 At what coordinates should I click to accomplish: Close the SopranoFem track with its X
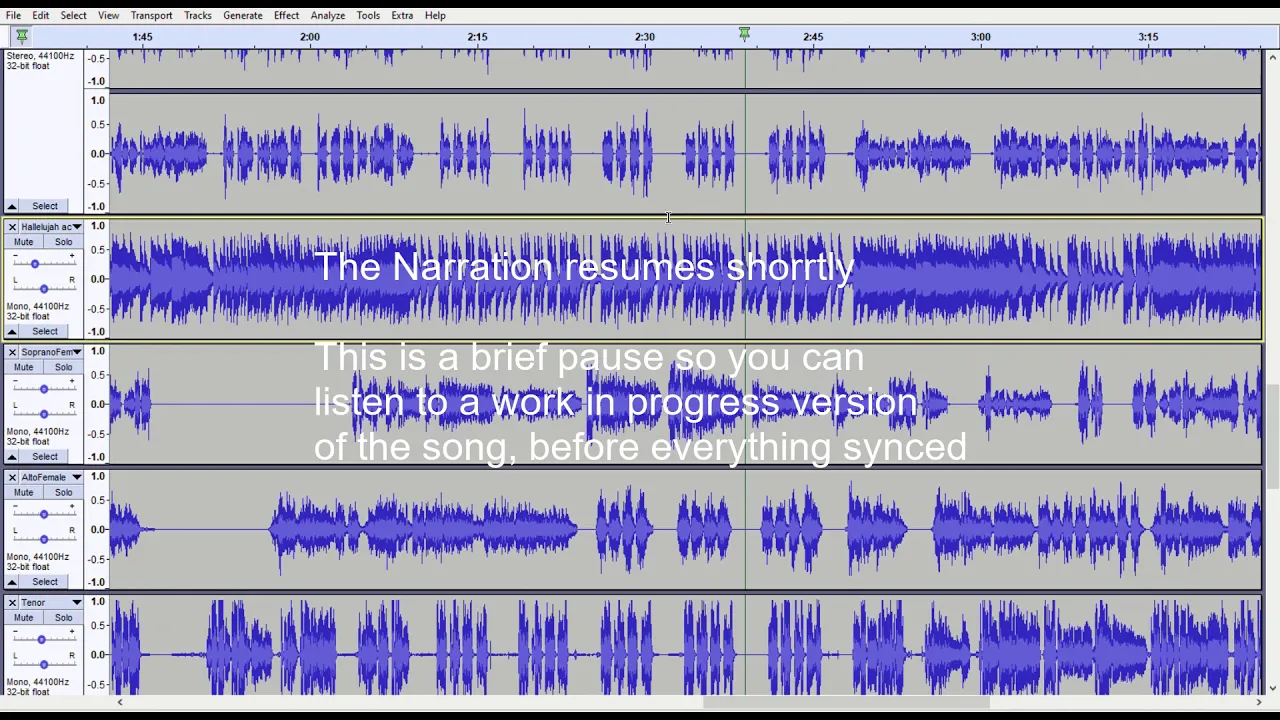(12, 352)
